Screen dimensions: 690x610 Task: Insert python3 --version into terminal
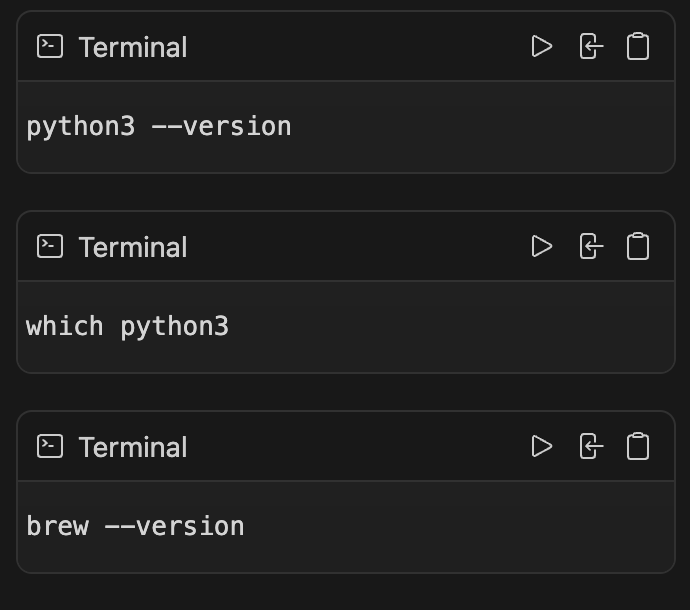(591, 46)
